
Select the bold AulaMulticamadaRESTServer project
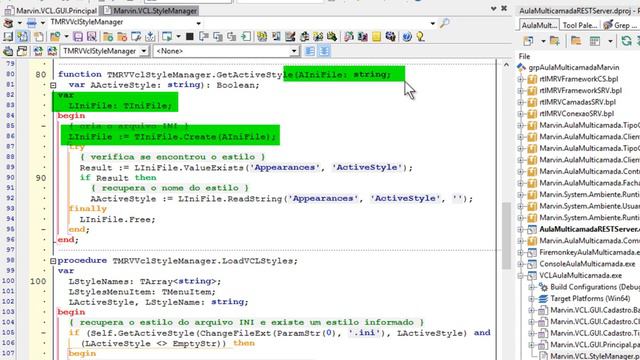coord(589,229)
